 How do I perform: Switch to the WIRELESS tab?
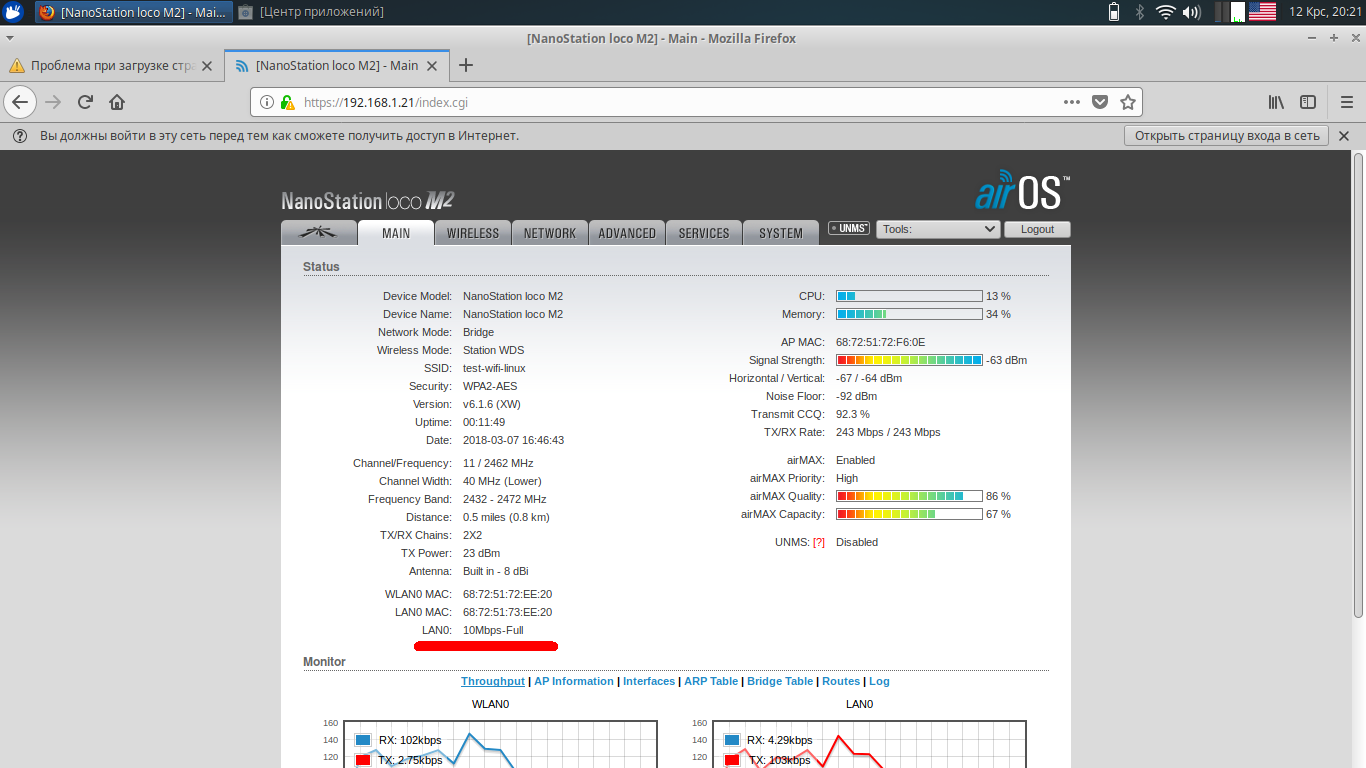click(x=473, y=233)
